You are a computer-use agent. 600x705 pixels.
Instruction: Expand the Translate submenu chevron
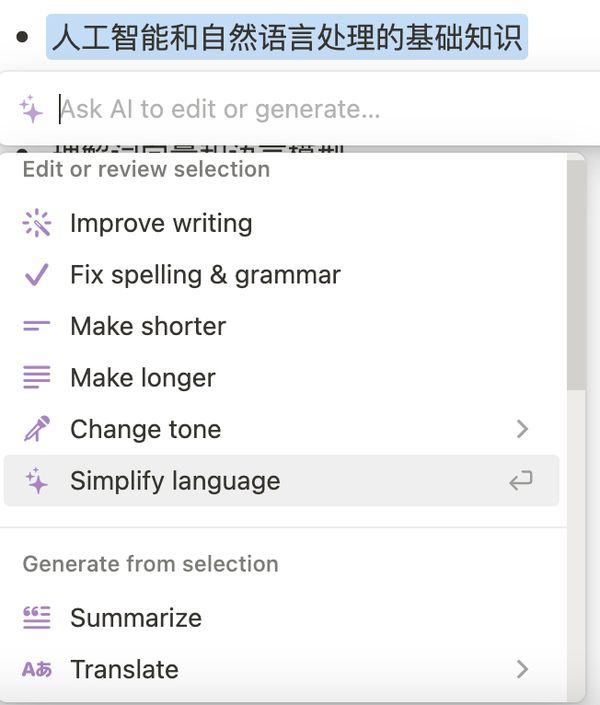(x=521, y=669)
